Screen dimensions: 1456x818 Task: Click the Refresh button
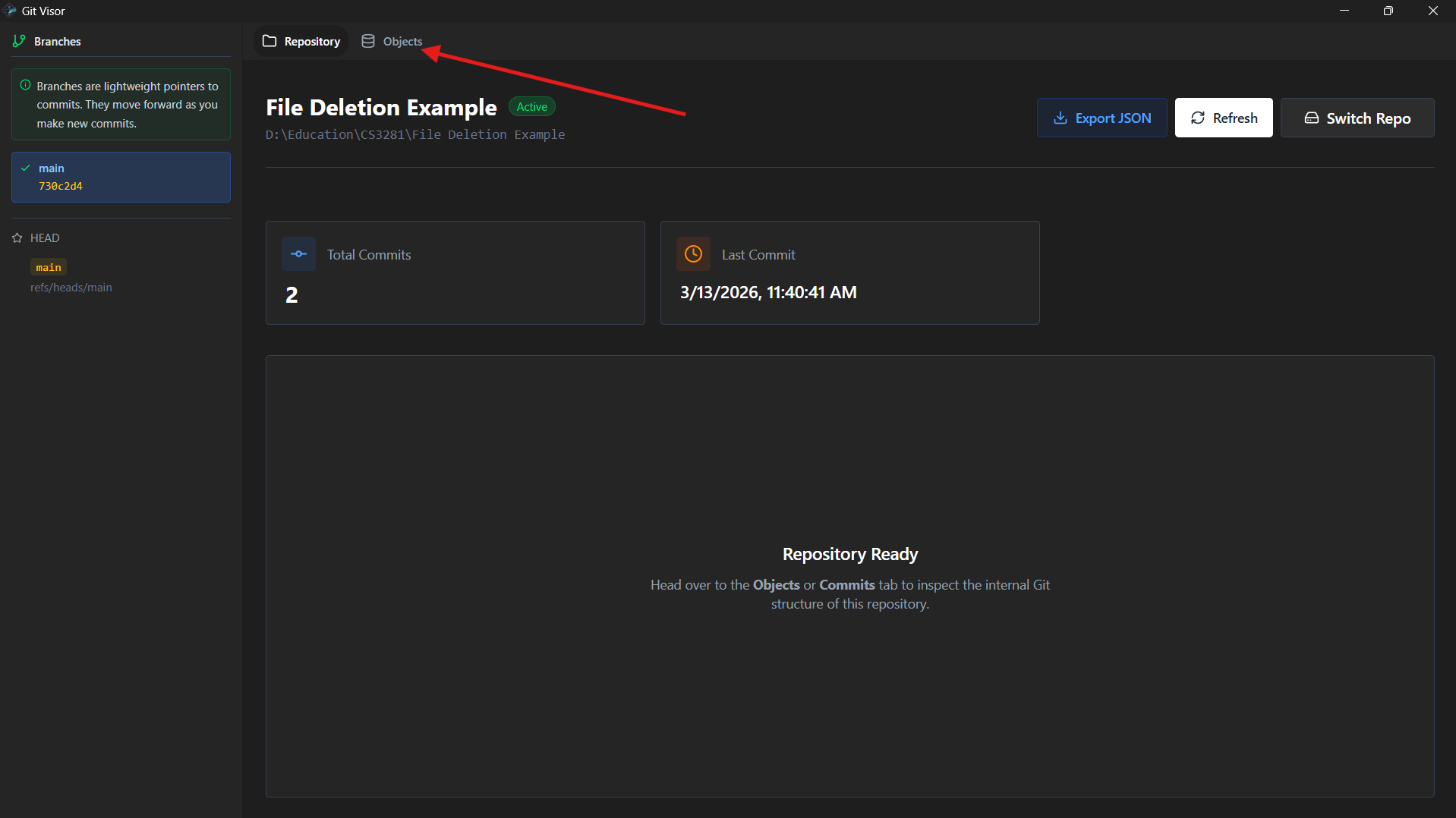tap(1223, 118)
